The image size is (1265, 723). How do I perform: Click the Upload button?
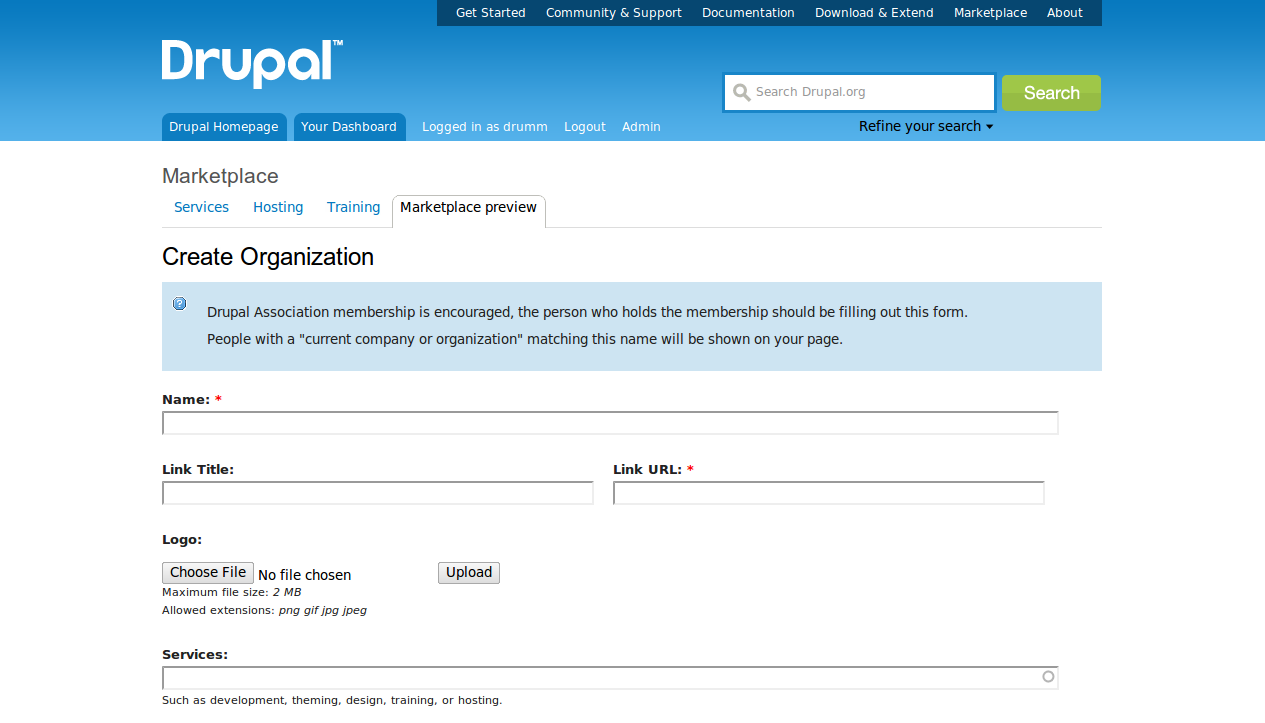coord(469,573)
